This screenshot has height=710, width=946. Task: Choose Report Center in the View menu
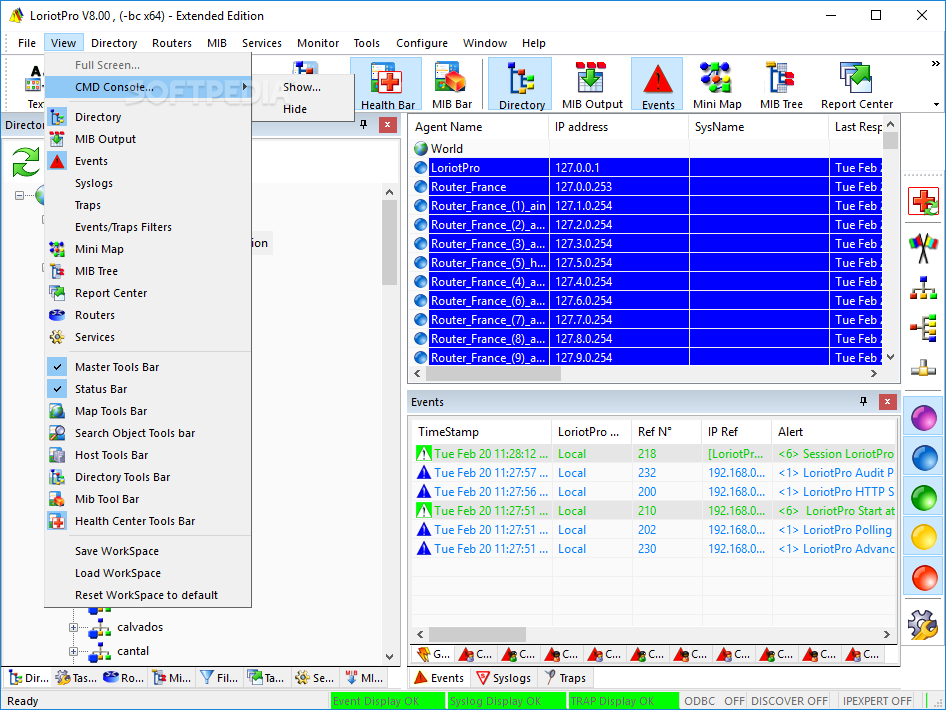(x=148, y=293)
